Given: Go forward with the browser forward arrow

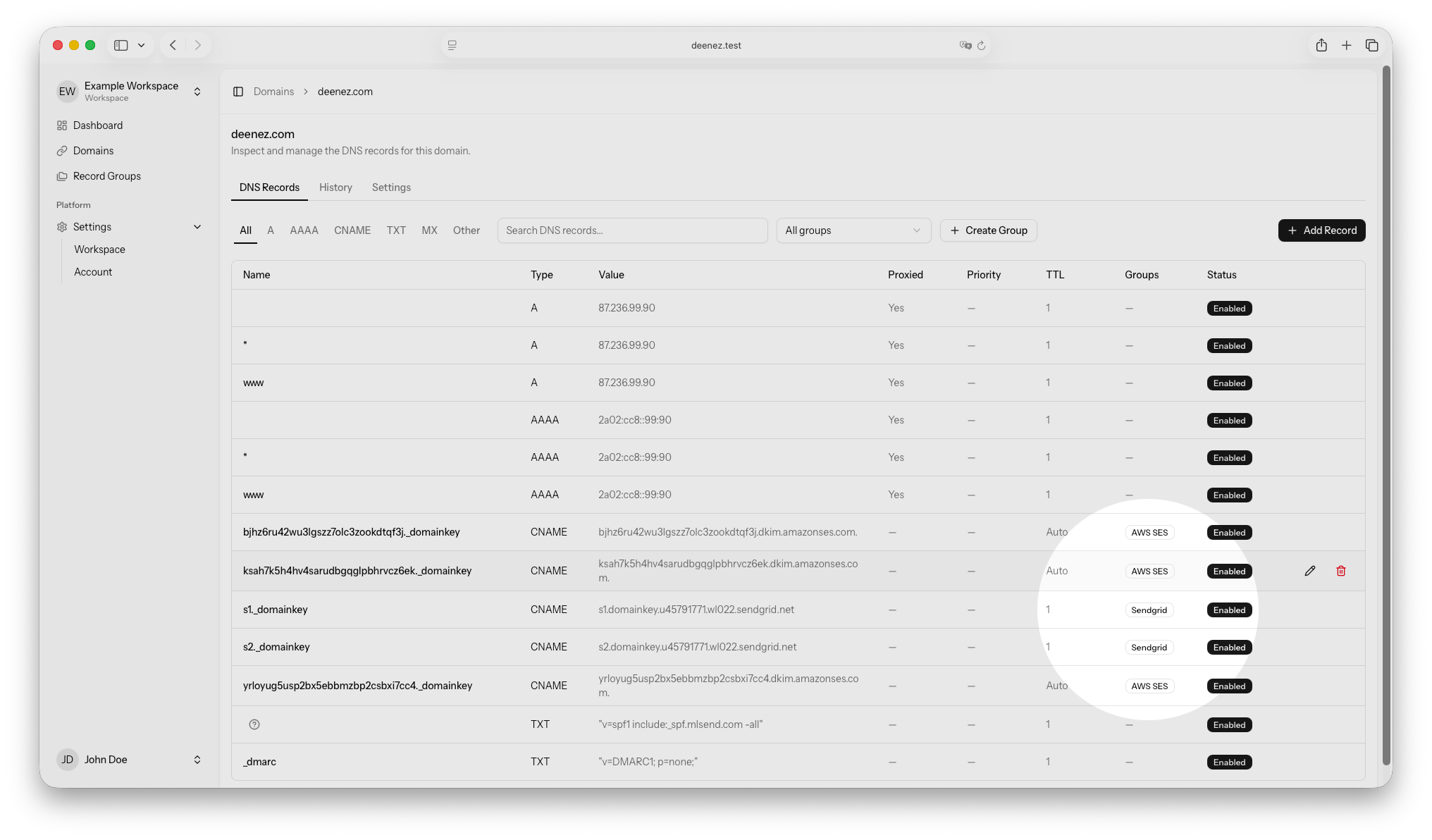Looking at the screenshot, I should pos(198,45).
